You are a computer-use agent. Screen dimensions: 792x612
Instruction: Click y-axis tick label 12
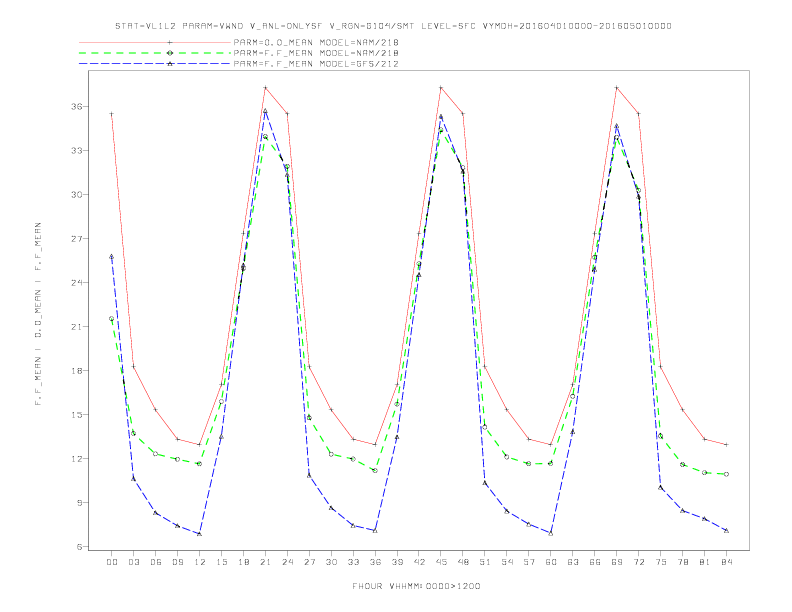point(76,458)
